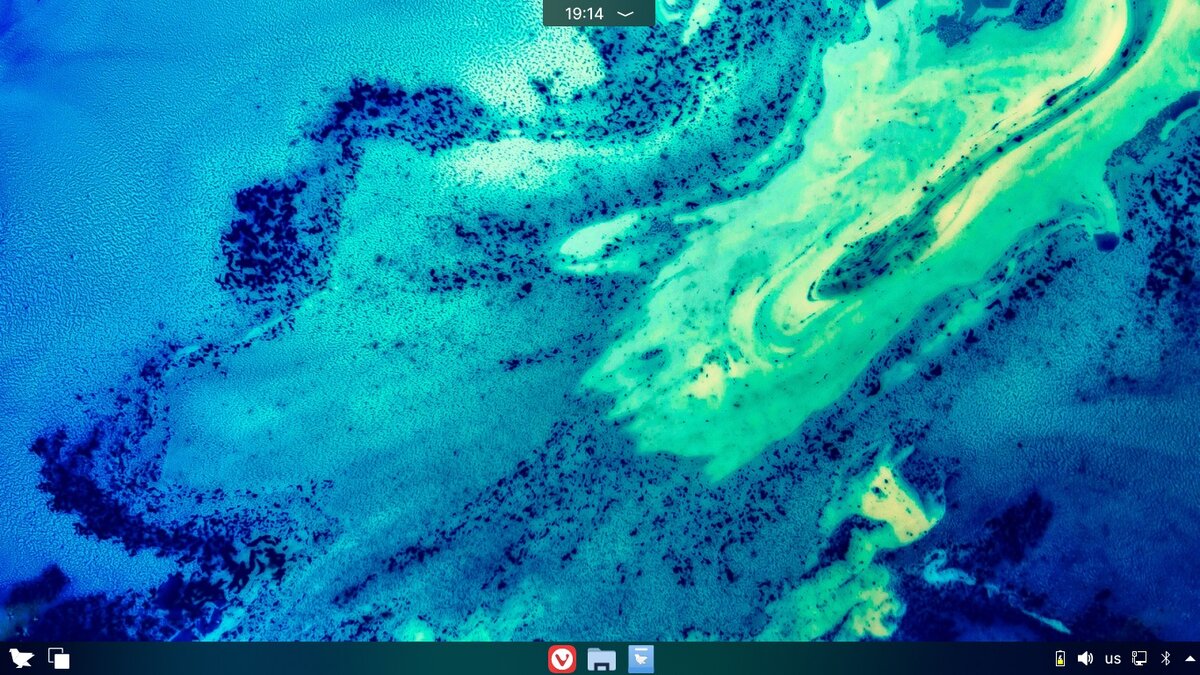Toggle Bluetooth from the system tray
Image resolution: width=1200 pixels, height=675 pixels.
(1163, 658)
